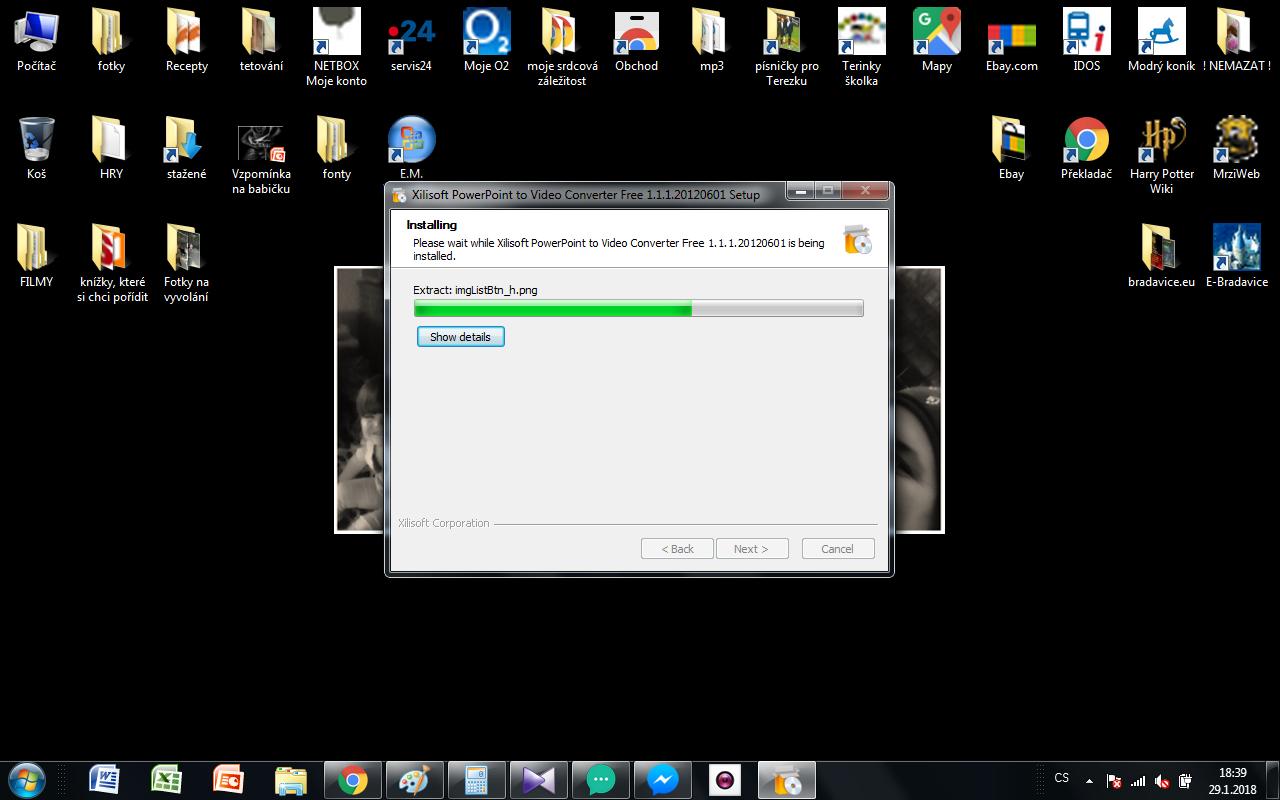Viewport: 1280px width, 800px height.
Task: Click the installation progress bar
Action: [638, 310]
